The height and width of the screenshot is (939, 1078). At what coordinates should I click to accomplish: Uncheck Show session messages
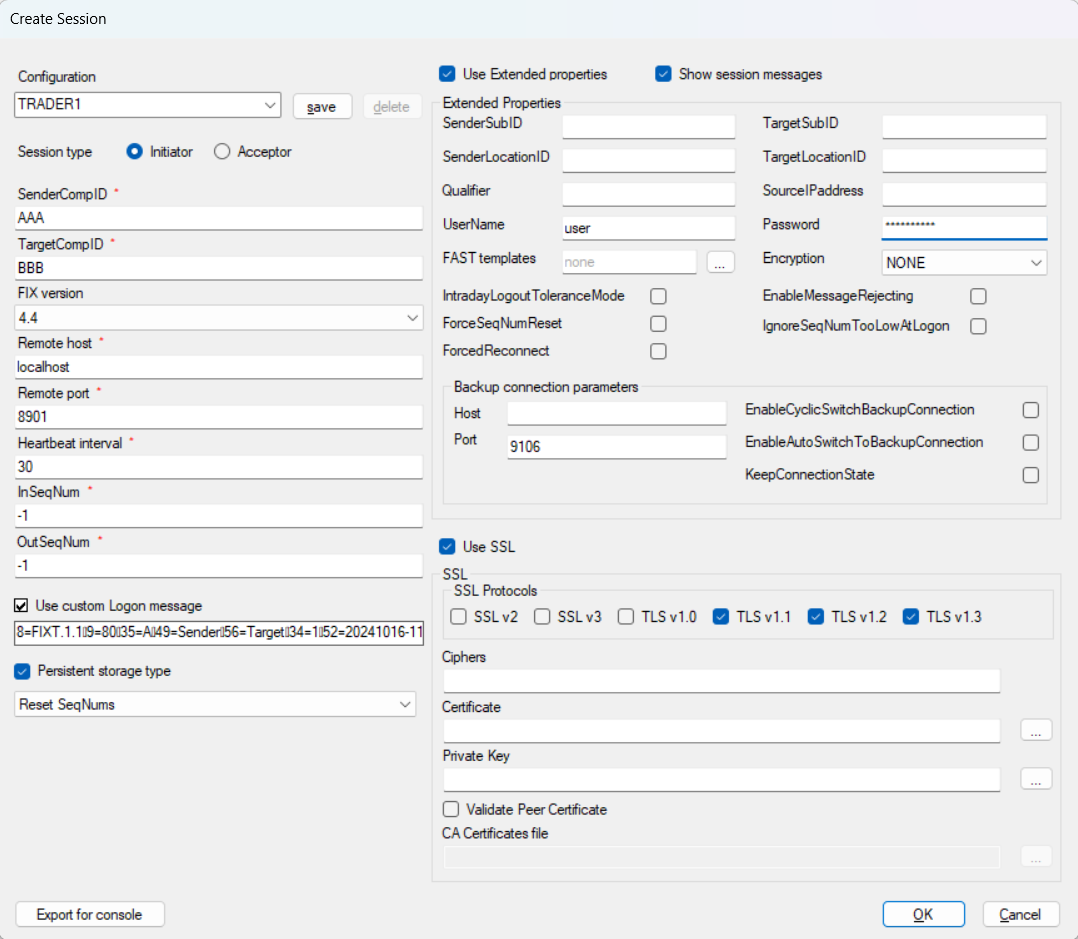click(663, 74)
